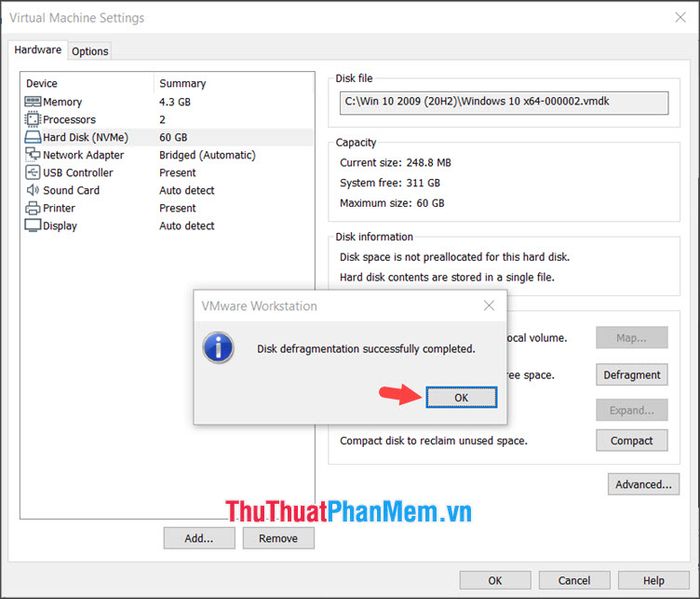Click the '4.3 GB' memory summary
This screenshot has height=599, width=700.
click(175, 102)
